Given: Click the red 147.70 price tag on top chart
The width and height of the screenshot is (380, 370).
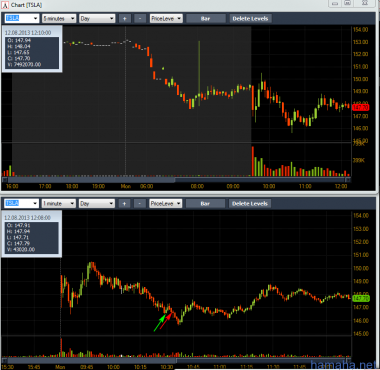Looking at the screenshot, I should pyautogui.click(x=361, y=107).
